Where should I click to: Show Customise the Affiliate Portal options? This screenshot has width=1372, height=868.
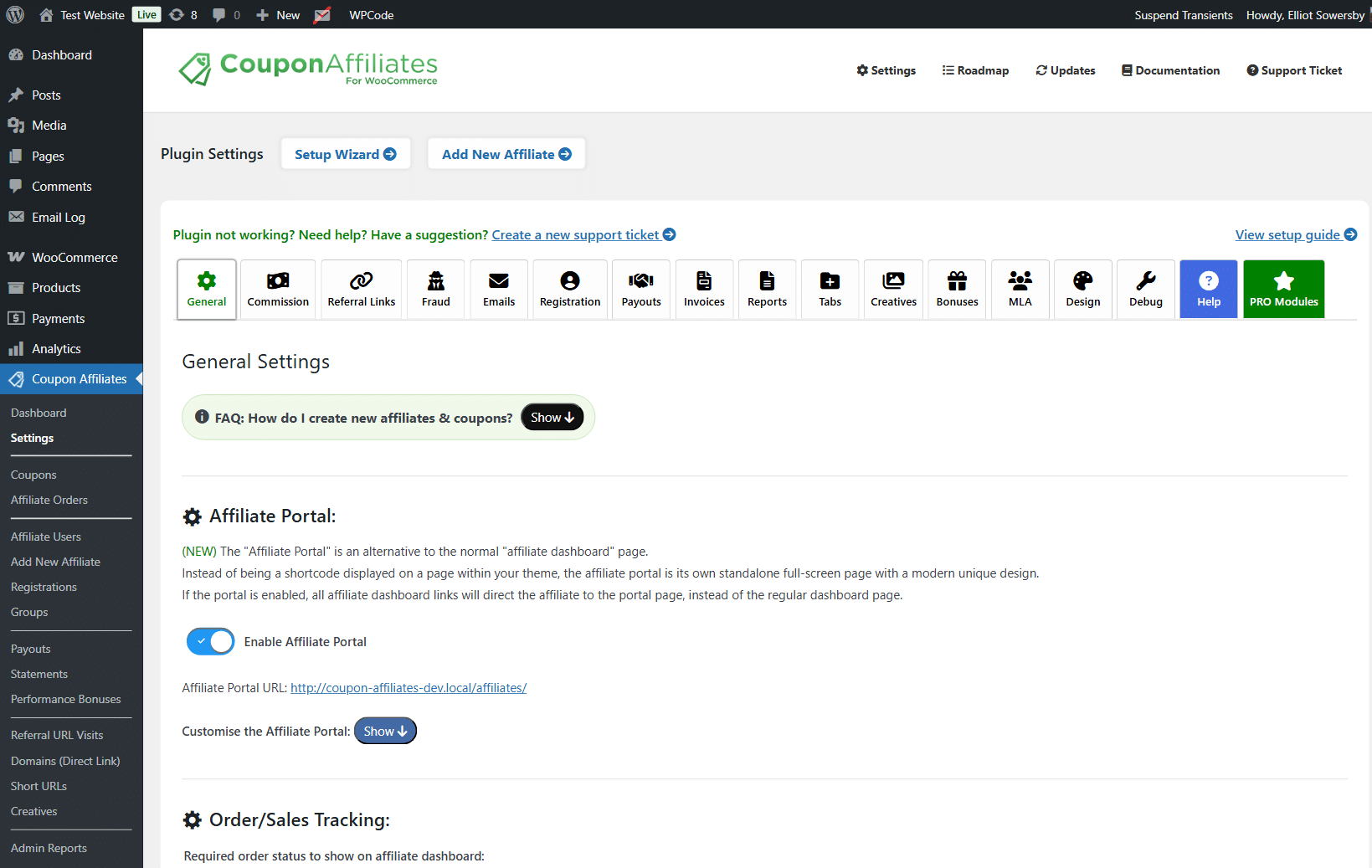tap(385, 731)
